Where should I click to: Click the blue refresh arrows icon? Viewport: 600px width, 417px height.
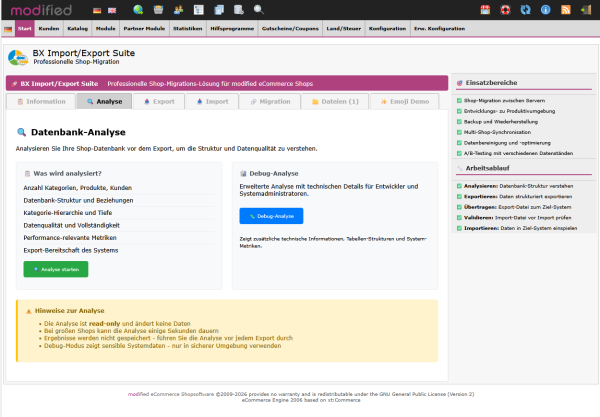[x=526, y=10]
